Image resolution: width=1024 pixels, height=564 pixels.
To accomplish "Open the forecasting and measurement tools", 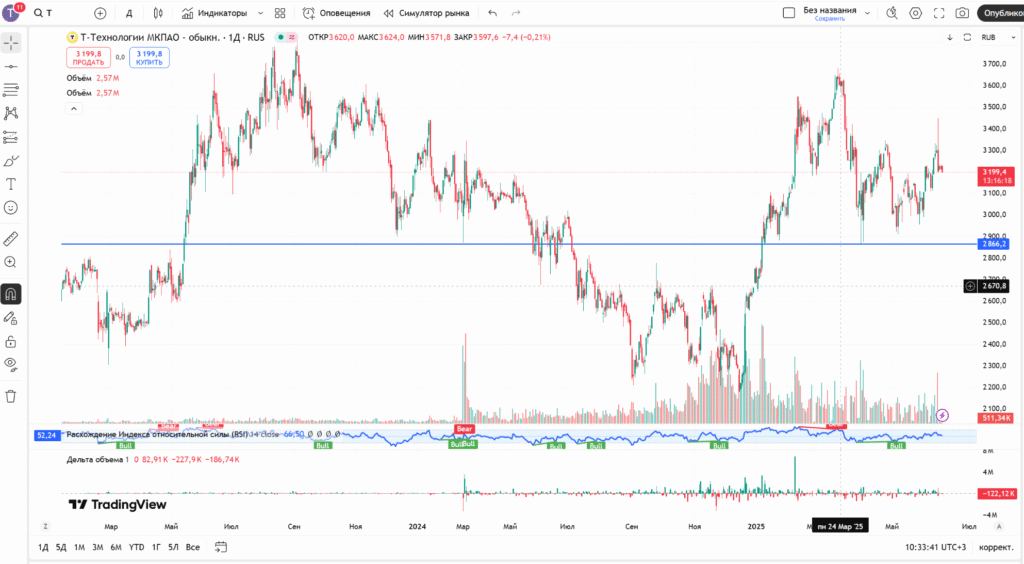I will coord(11,137).
